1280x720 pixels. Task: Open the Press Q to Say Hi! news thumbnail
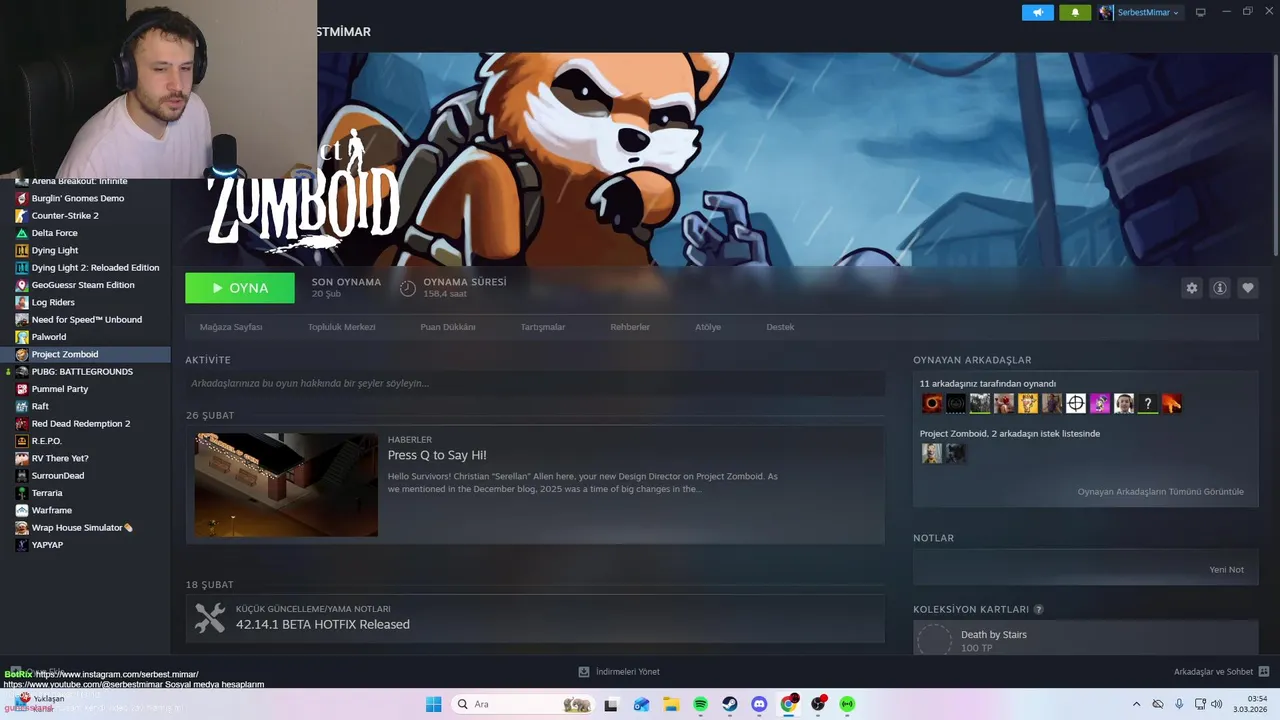[286, 485]
